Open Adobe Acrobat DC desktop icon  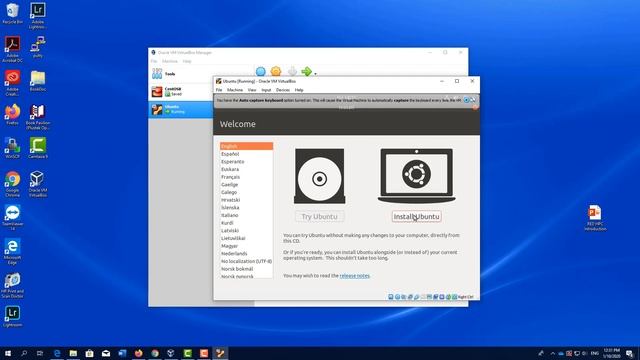click(13, 49)
